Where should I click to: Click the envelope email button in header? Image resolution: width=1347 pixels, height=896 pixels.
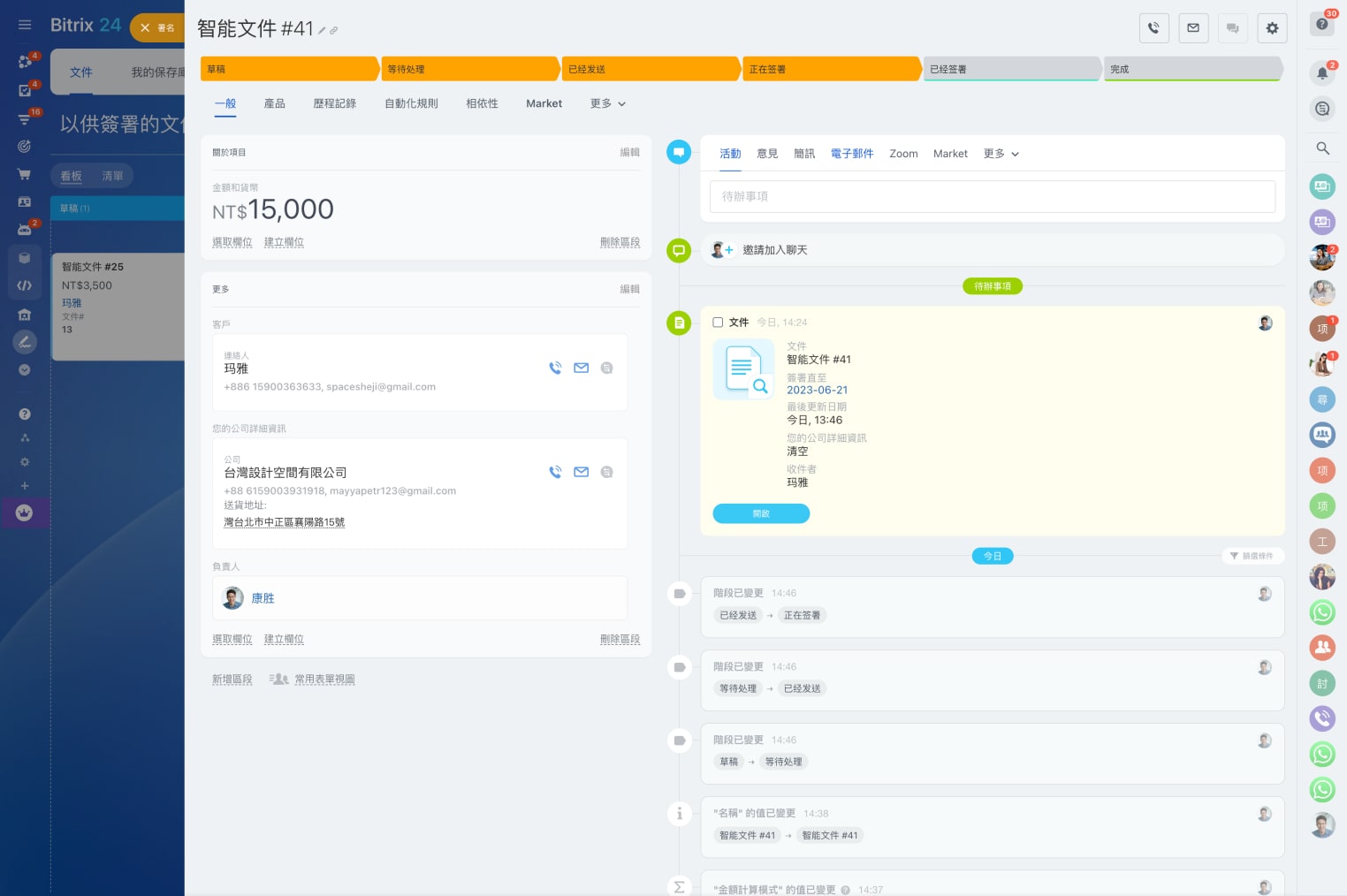point(1193,28)
